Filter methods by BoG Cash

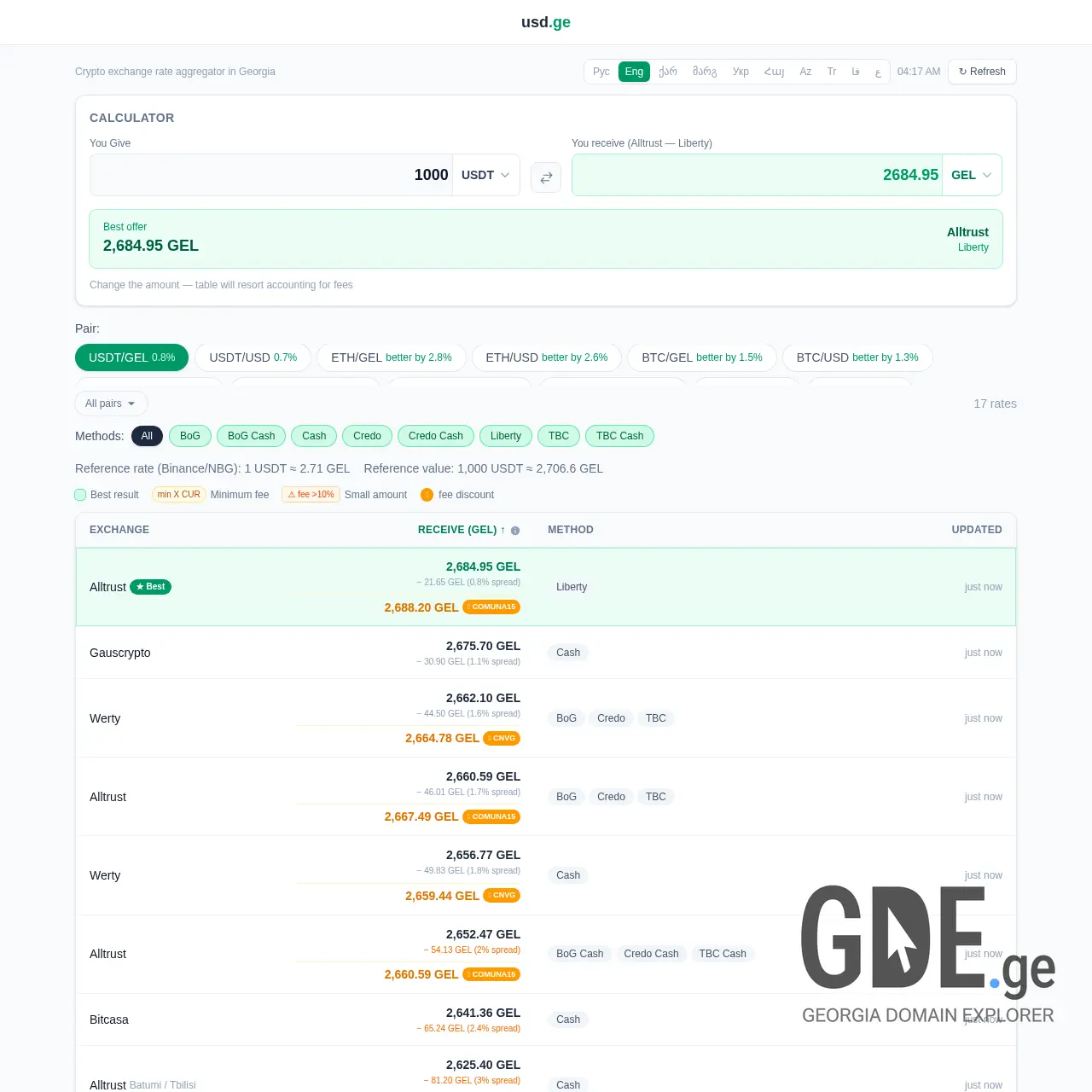point(252,436)
